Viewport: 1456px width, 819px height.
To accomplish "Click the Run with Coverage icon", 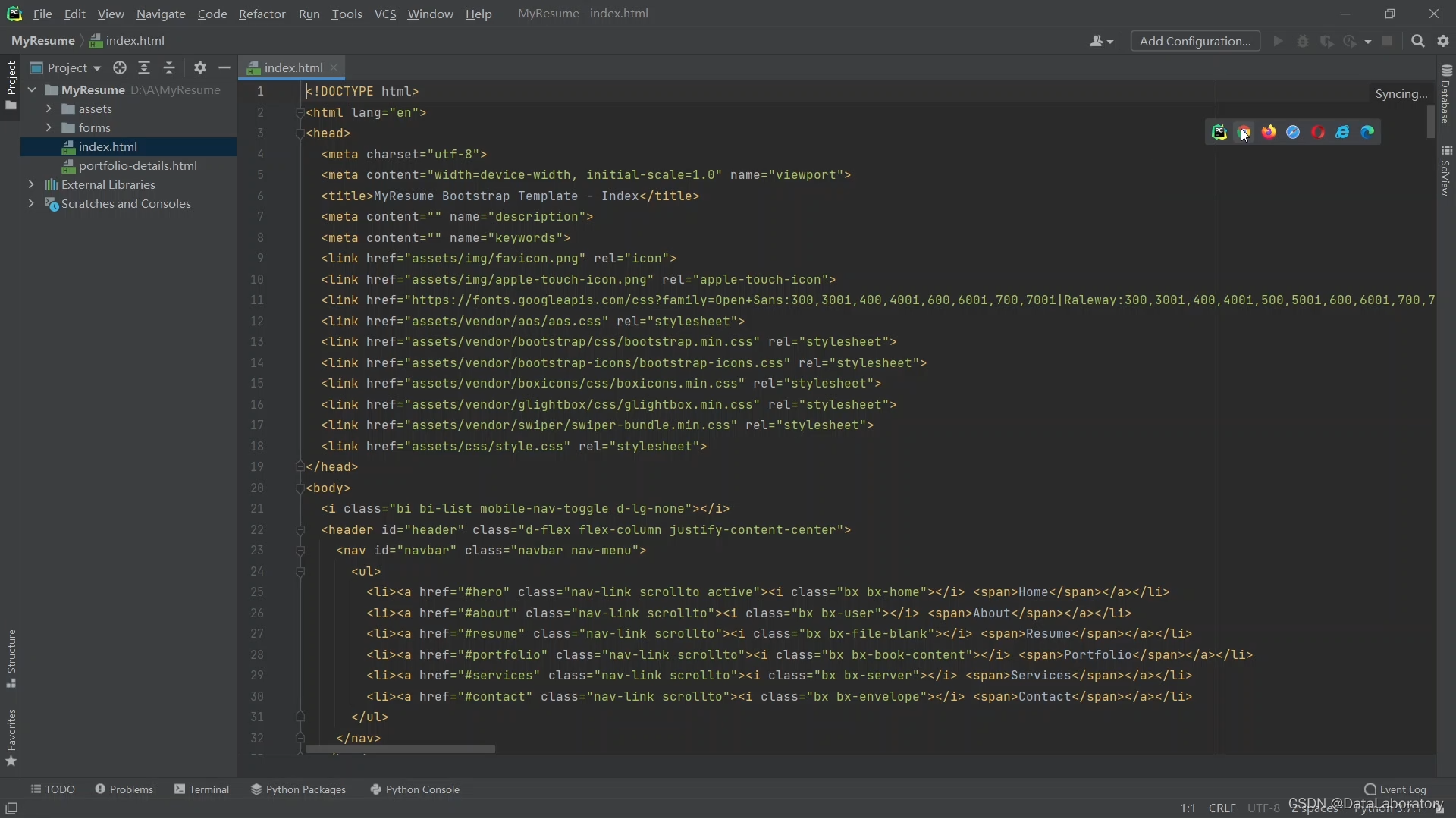I will 1326,41.
